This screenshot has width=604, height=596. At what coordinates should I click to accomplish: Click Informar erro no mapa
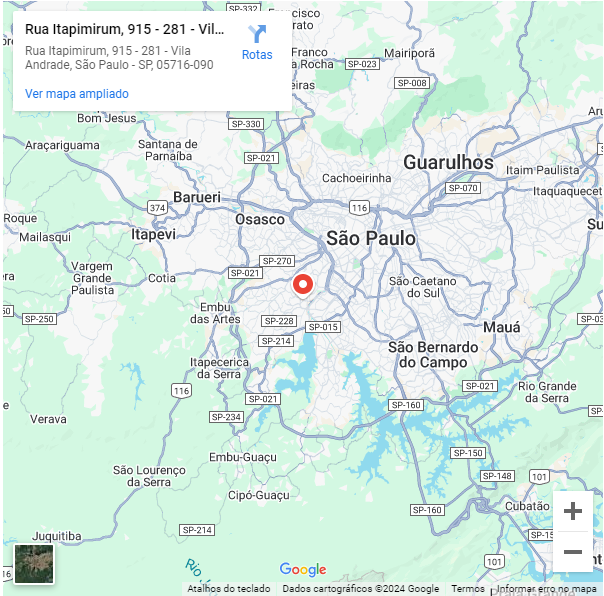548,589
